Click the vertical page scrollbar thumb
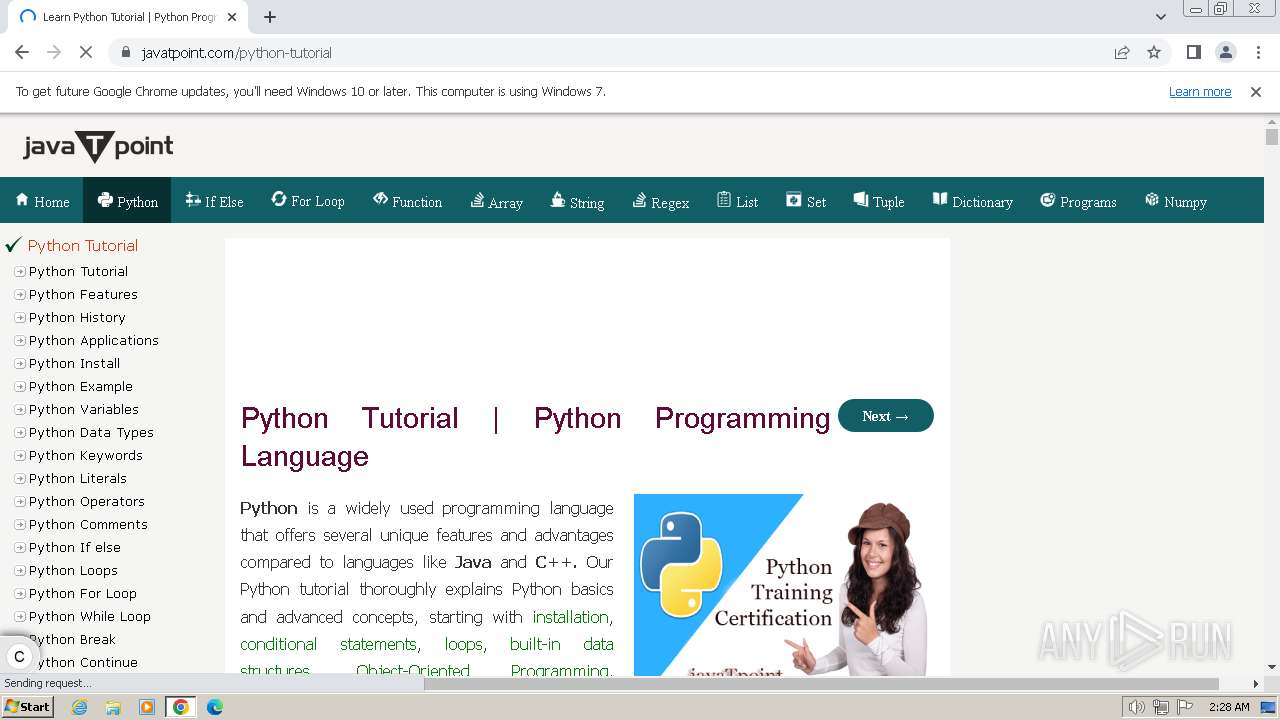1280x720 pixels. click(x=1272, y=137)
